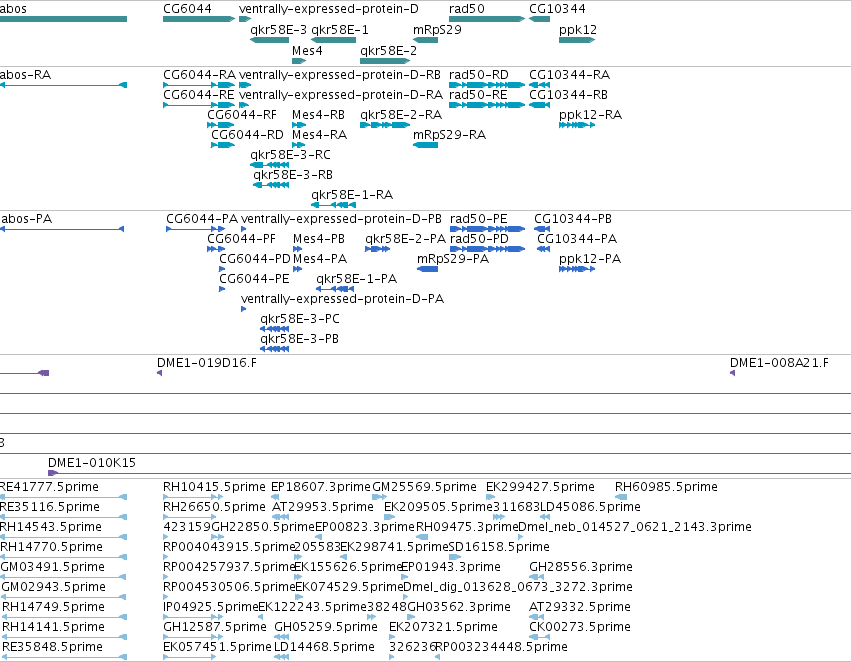851x662 pixels.
Task: Click ppk12-RA transcript
Action: pyautogui.click(x=577, y=125)
